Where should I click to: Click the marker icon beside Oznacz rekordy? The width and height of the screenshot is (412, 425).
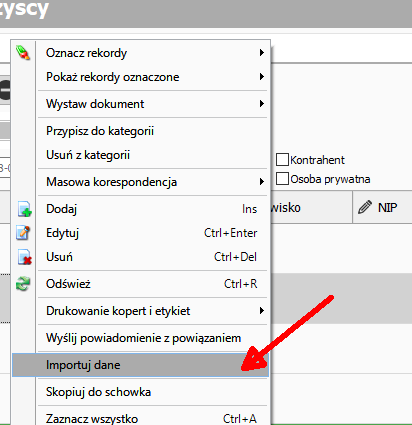[x=23, y=53]
